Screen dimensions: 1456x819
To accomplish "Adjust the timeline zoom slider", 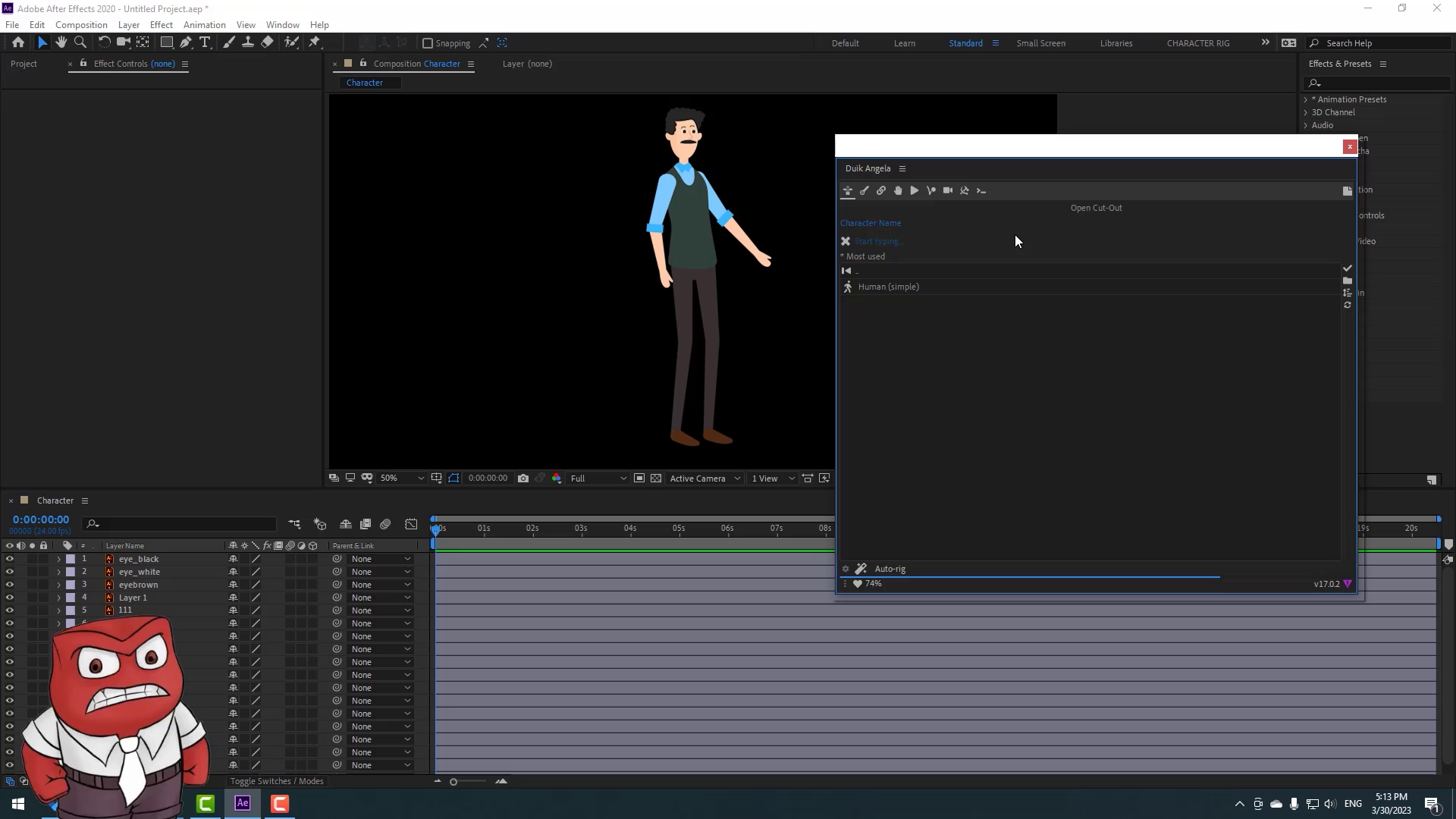I will (453, 782).
